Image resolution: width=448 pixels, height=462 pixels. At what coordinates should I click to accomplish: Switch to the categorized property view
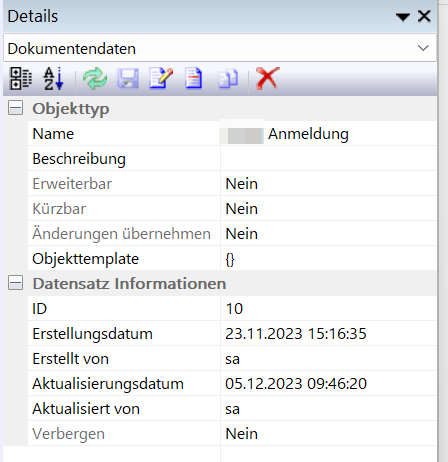tap(21, 79)
